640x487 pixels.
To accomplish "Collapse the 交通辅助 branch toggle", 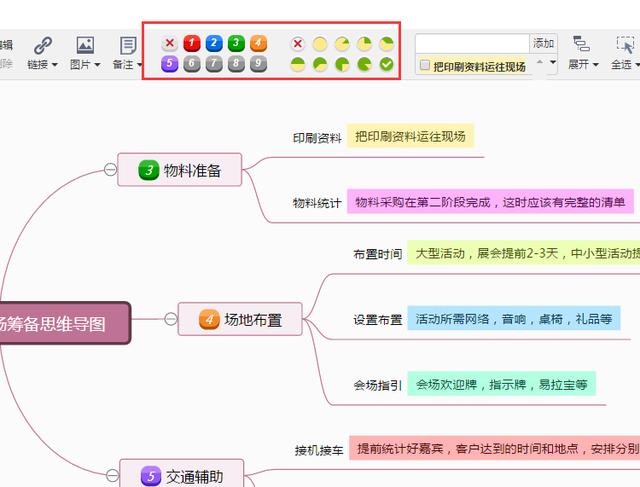I will [x=111, y=475].
